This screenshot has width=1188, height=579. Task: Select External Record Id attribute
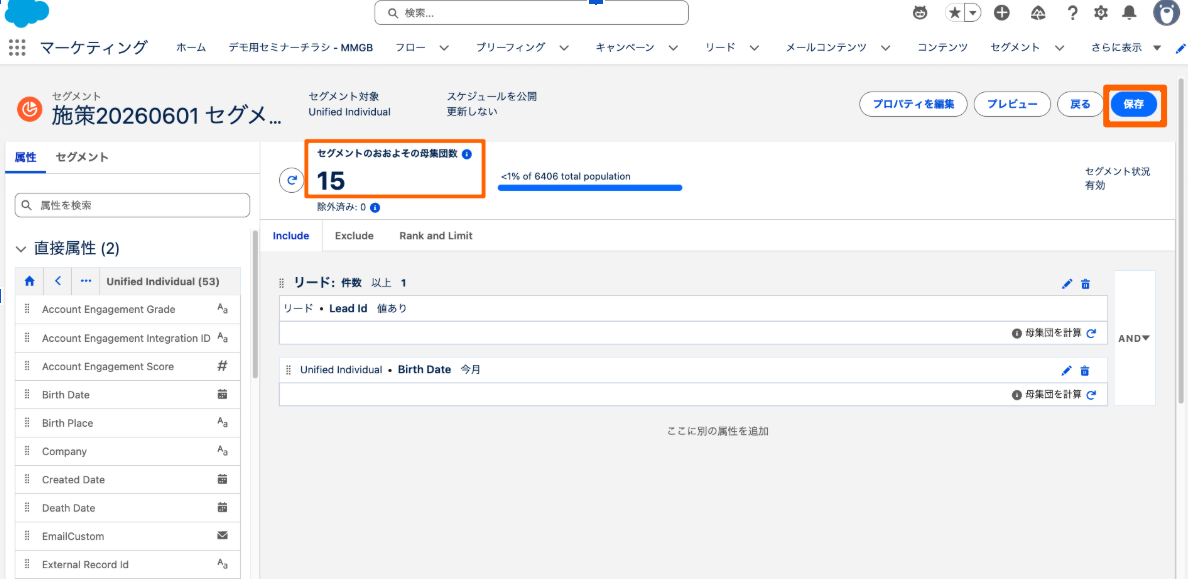coord(127,565)
